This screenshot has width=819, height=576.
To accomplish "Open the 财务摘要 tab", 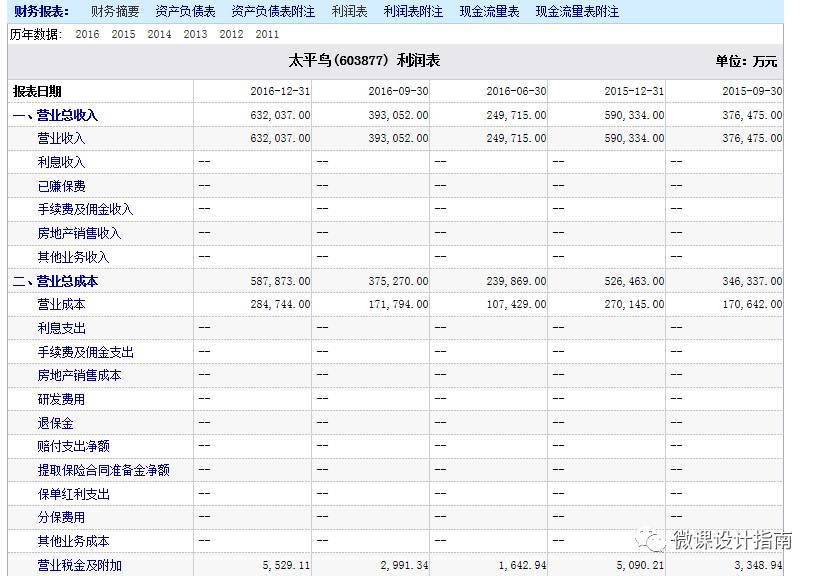I will [x=115, y=11].
